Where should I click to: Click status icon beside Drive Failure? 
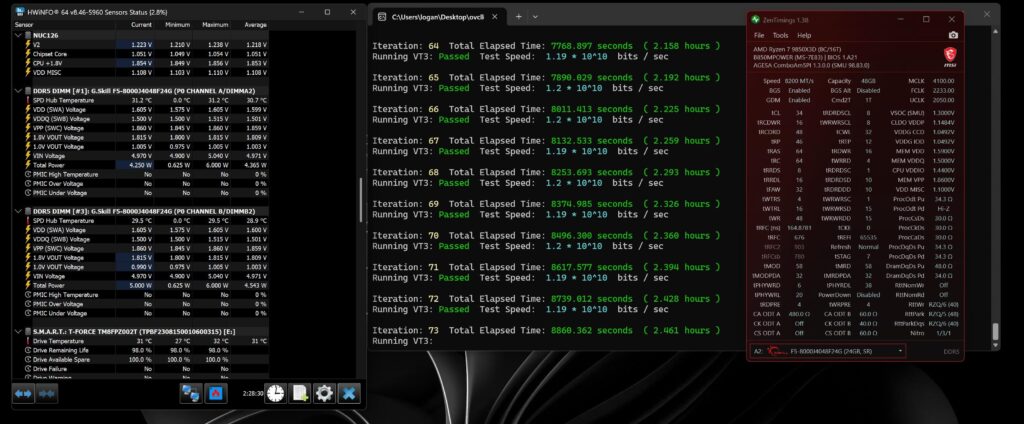coord(28,368)
